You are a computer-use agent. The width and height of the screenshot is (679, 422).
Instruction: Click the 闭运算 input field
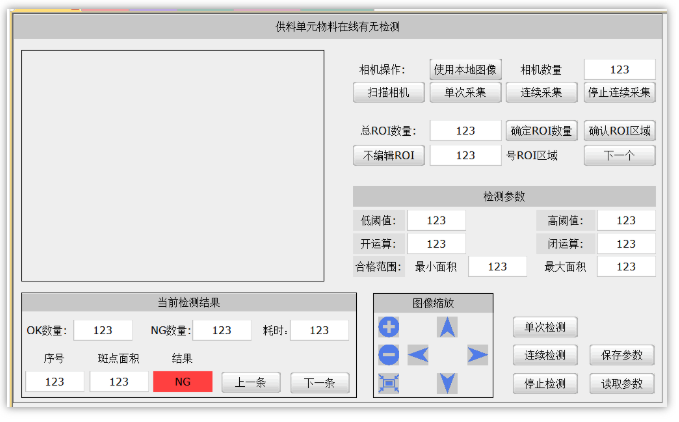626,244
